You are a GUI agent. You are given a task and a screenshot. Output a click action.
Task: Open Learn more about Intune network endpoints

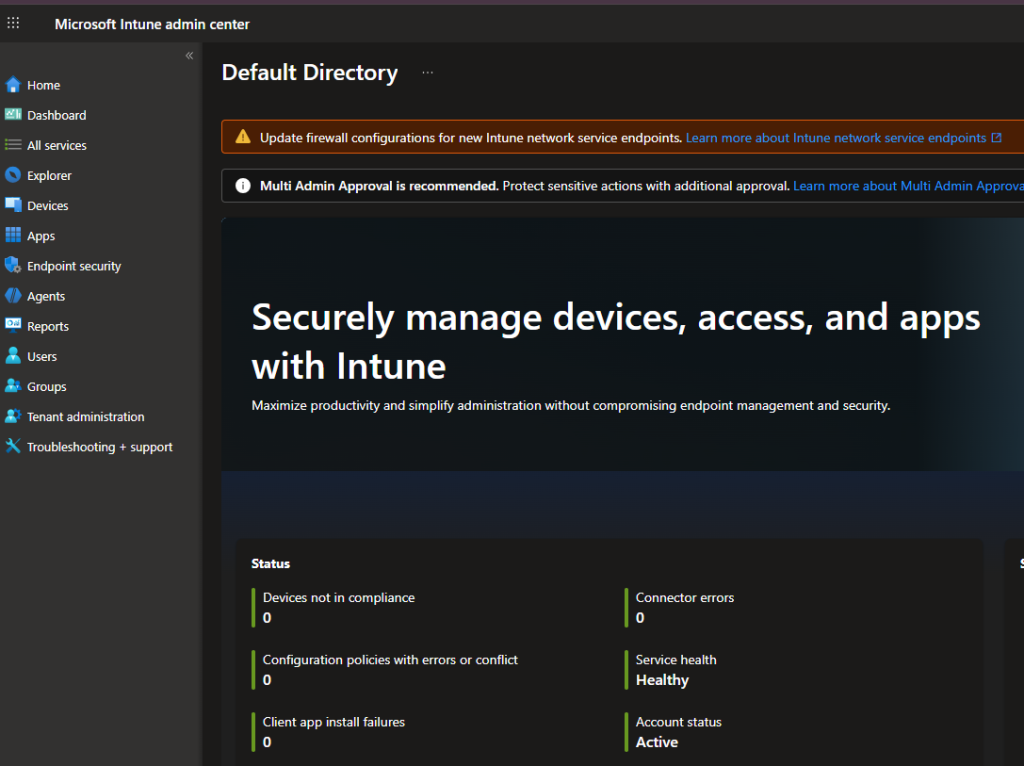(836, 138)
